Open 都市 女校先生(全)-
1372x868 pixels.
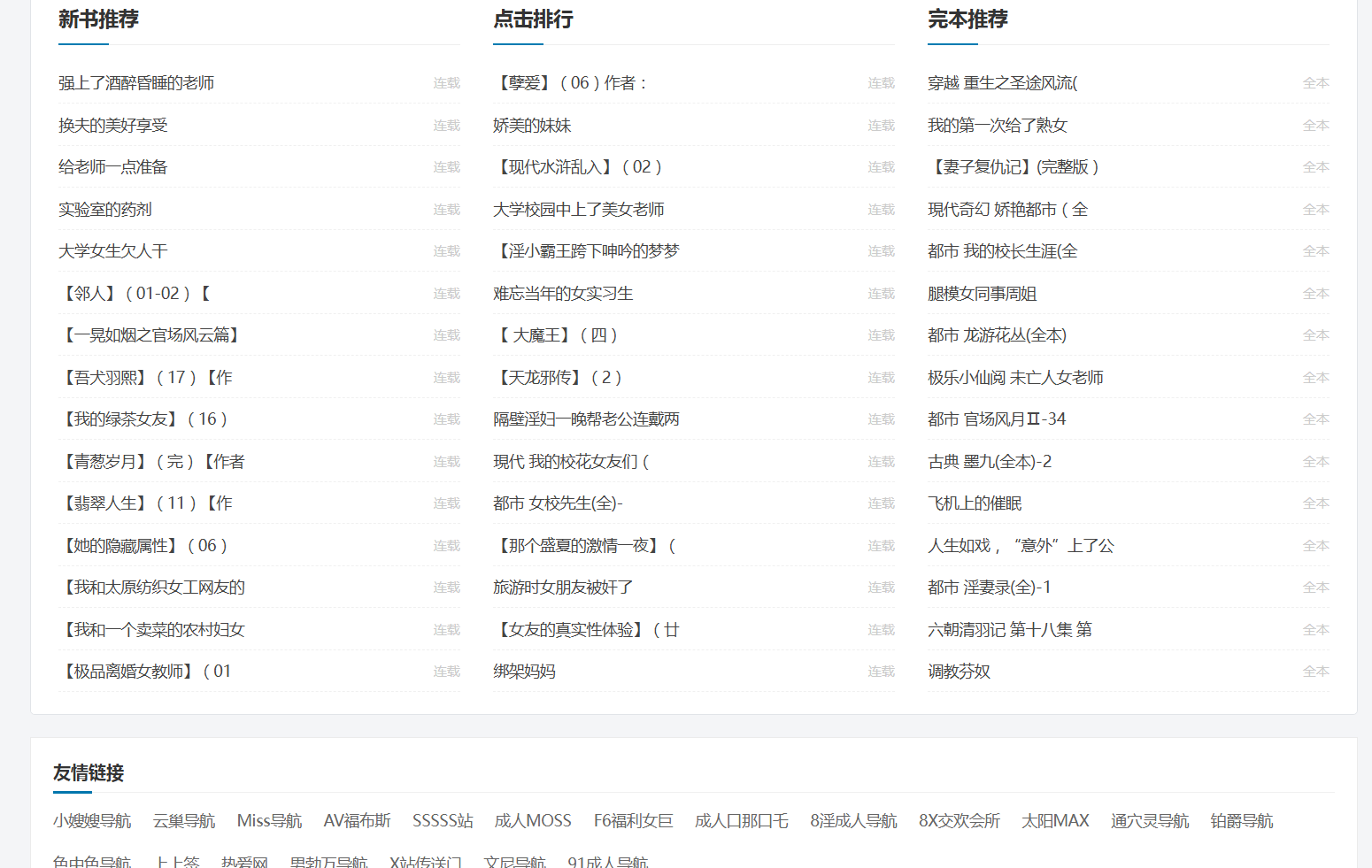click(x=558, y=503)
